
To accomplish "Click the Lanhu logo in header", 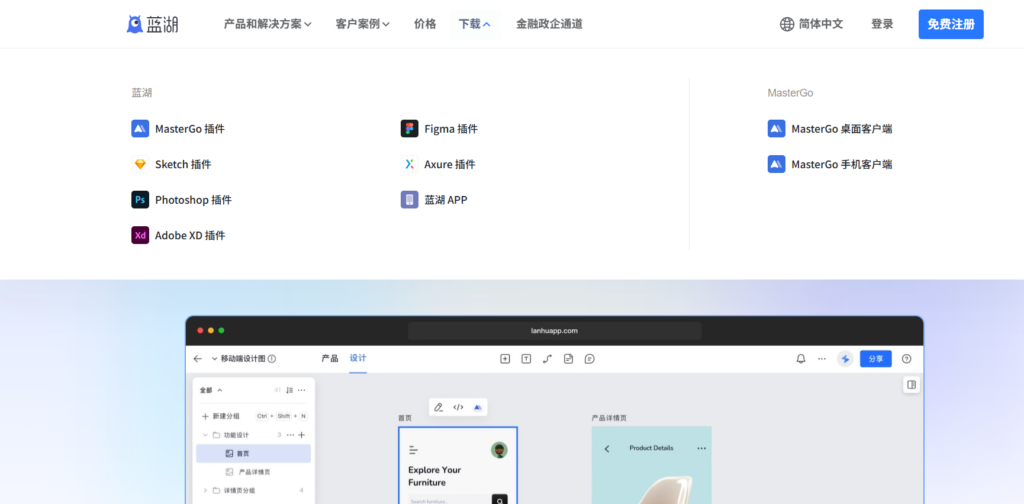I will click(x=153, y=24).
